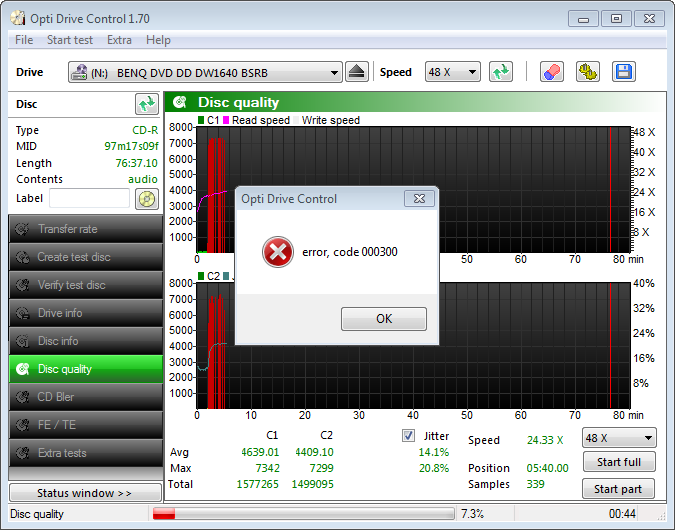Click the Transfer rate sidebar icon
Viewport: 675px width, 530px height.
pyautogui.click(x=22, y=229)
